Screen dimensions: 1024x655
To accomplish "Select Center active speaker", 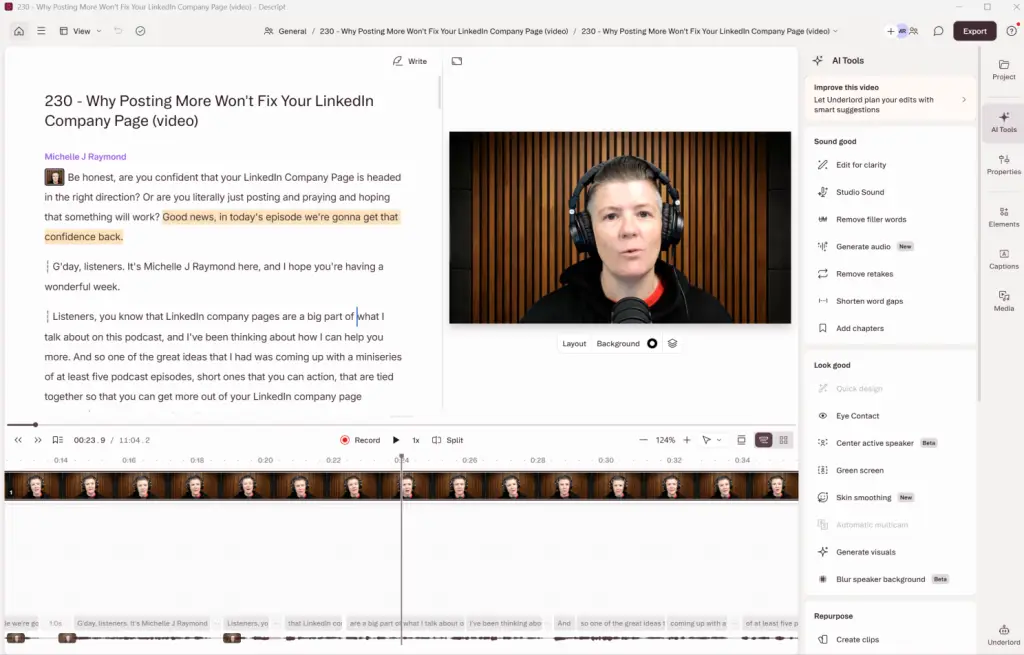I will 876,443.
